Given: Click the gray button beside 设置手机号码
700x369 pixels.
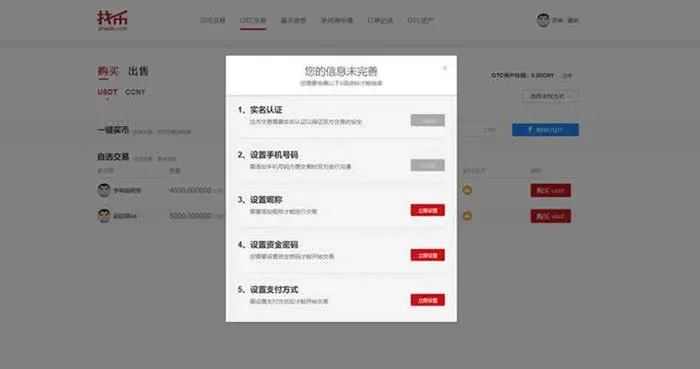Looking at the screenshot, I should tap(427, 165).
